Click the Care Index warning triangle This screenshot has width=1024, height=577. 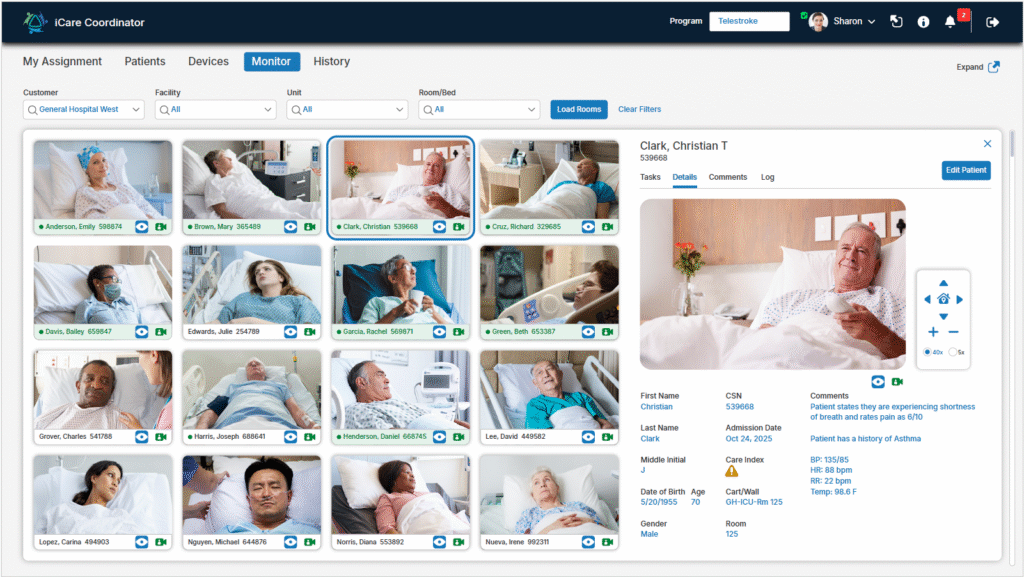click(732, 471)
